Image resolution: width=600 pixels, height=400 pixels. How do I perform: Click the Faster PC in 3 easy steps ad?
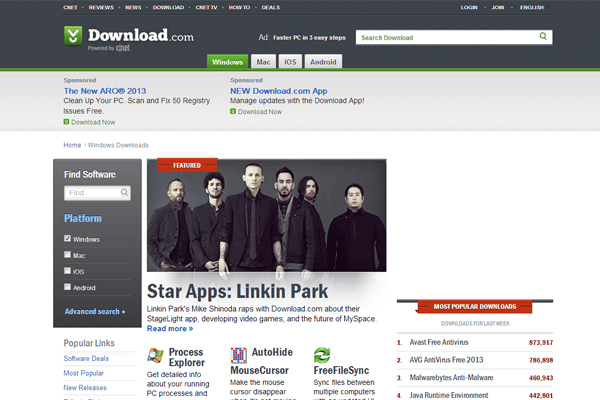[x=309, y=38]
